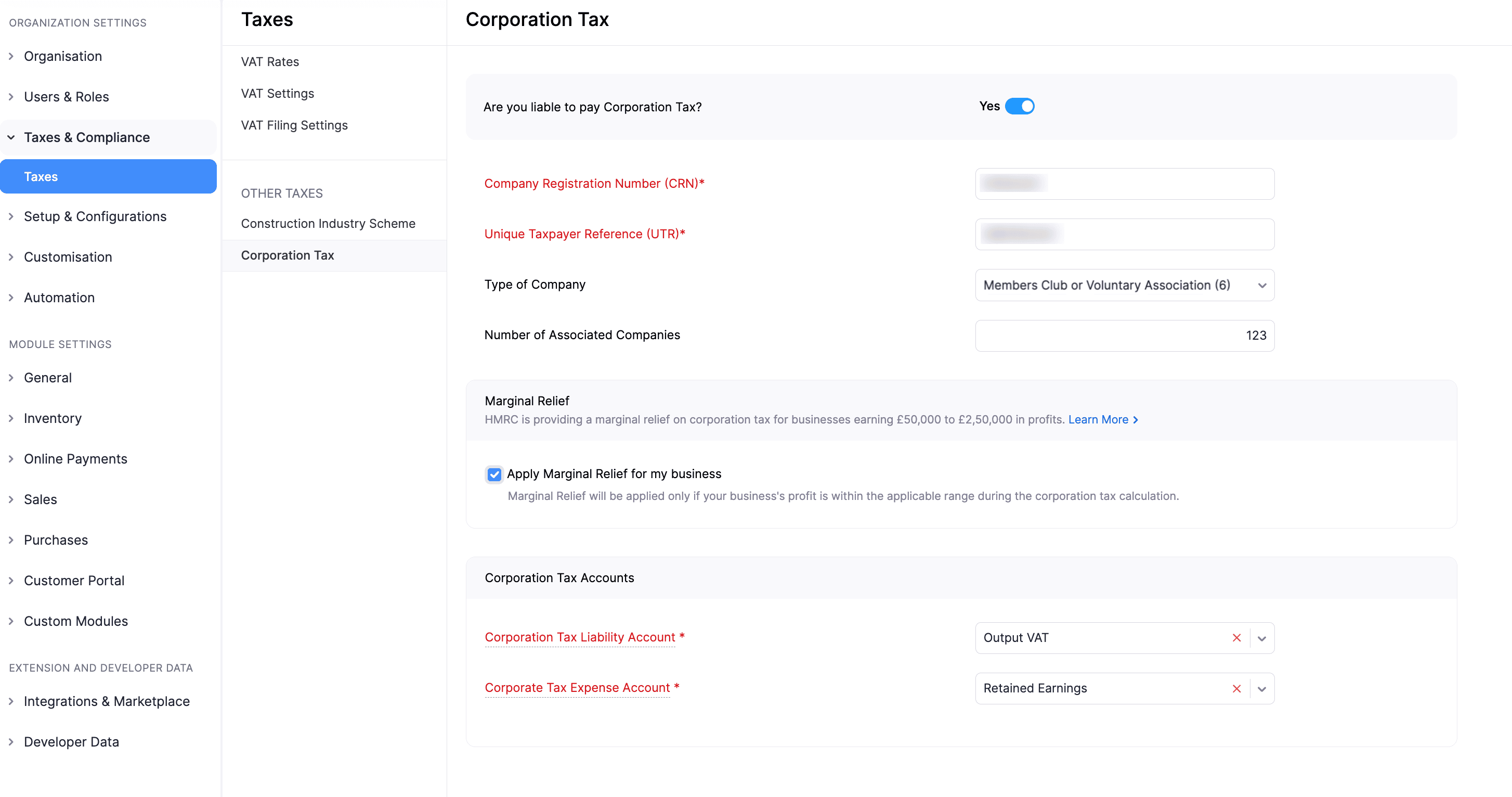Expand the Organisation settings section
The image size is (1512, 797).
point(63,56)
